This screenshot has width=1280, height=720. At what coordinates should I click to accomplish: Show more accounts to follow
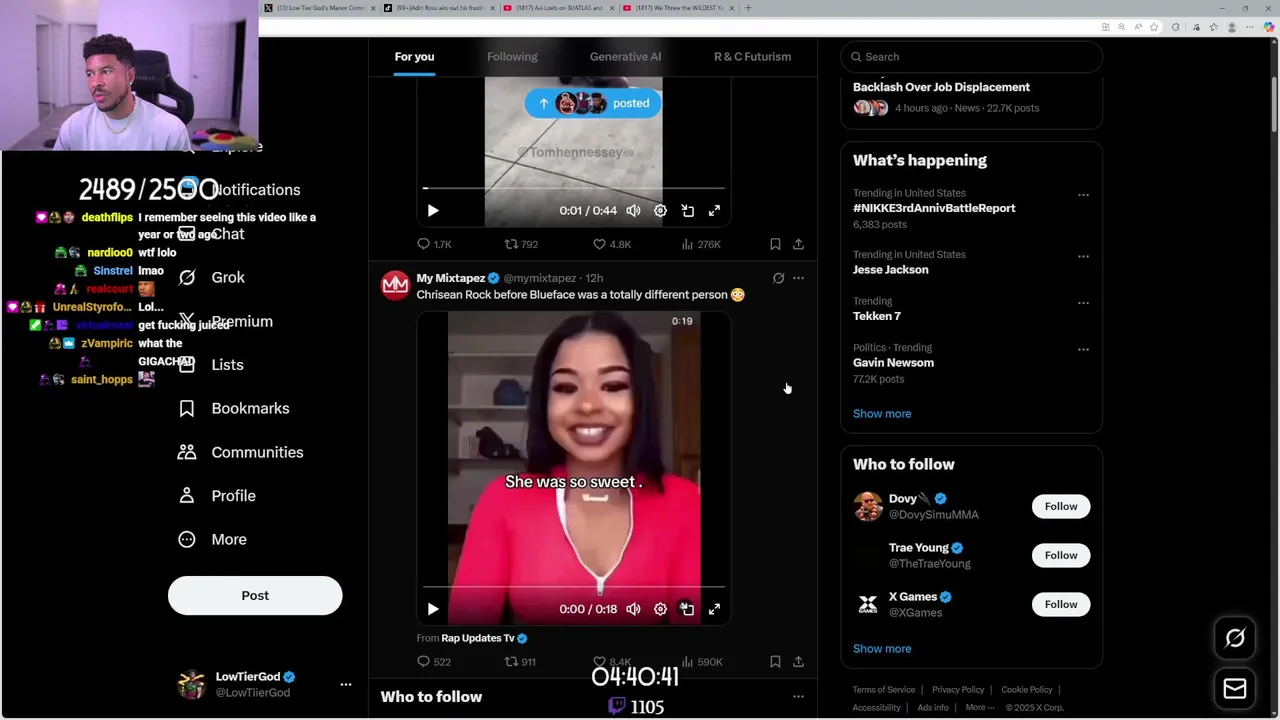point(882,649)
